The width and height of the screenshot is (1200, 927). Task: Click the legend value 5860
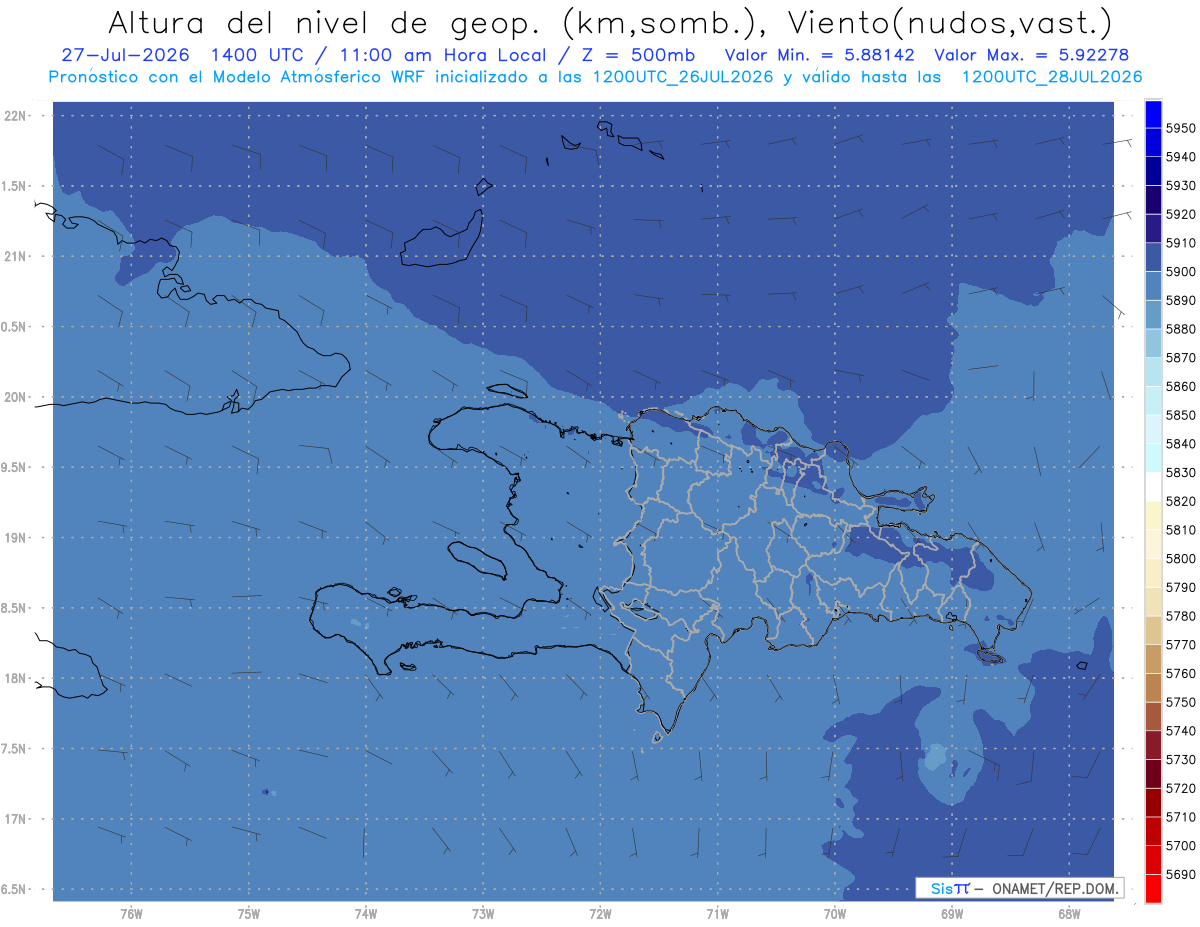[x=1179, y=386]
